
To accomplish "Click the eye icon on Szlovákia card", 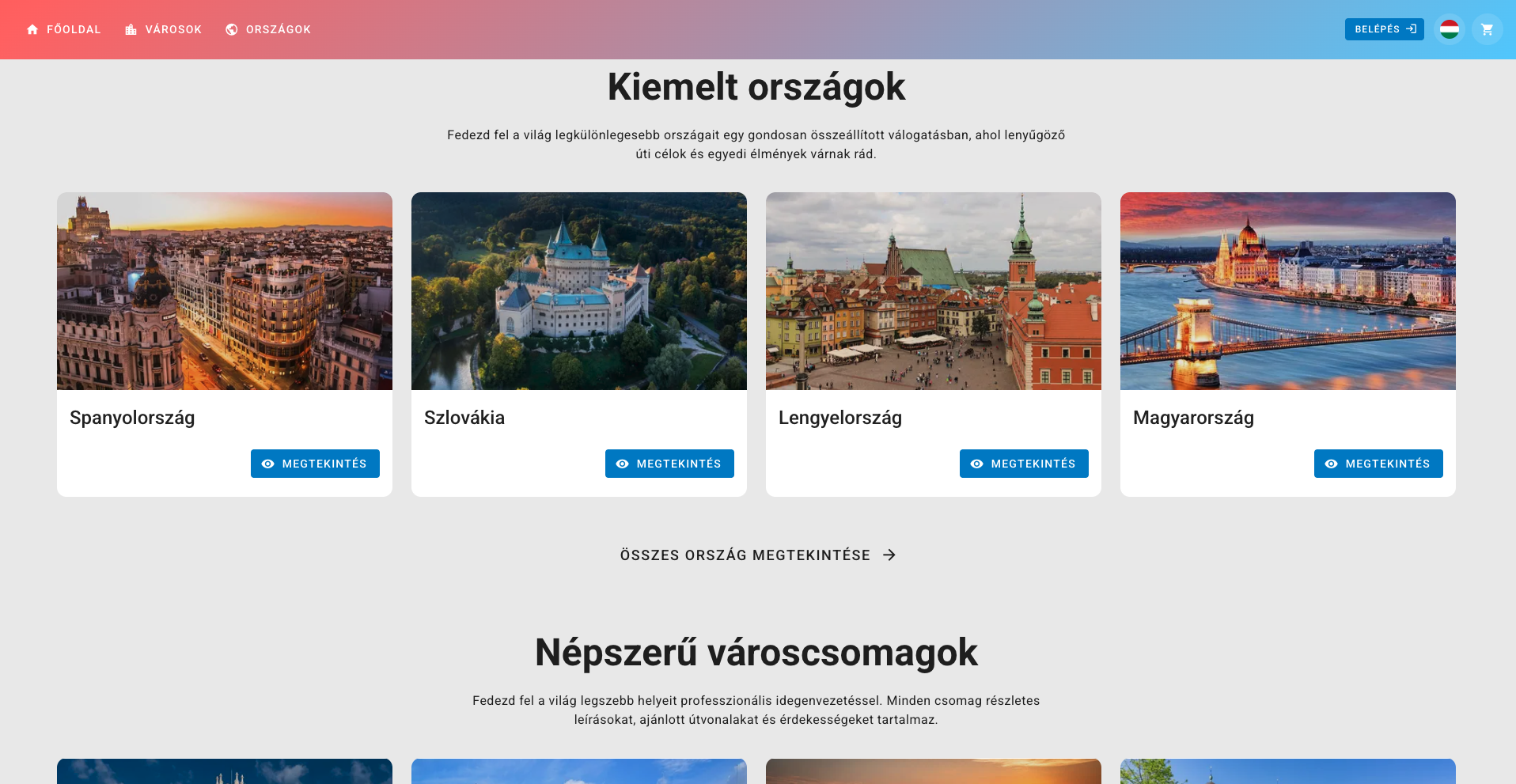I will point(623,464).
